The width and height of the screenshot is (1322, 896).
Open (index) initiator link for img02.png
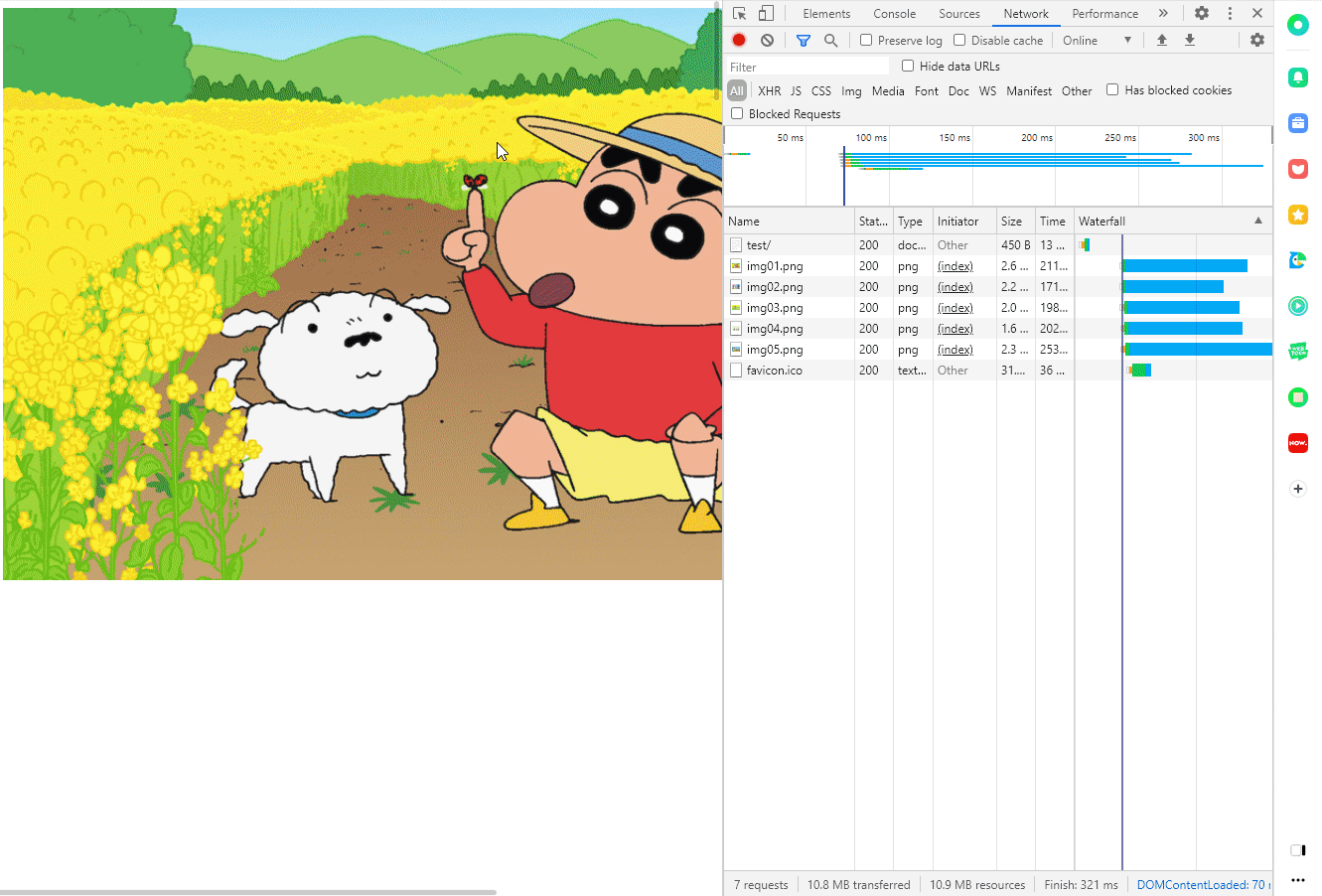pyautogui.click(x=955, y=286)
